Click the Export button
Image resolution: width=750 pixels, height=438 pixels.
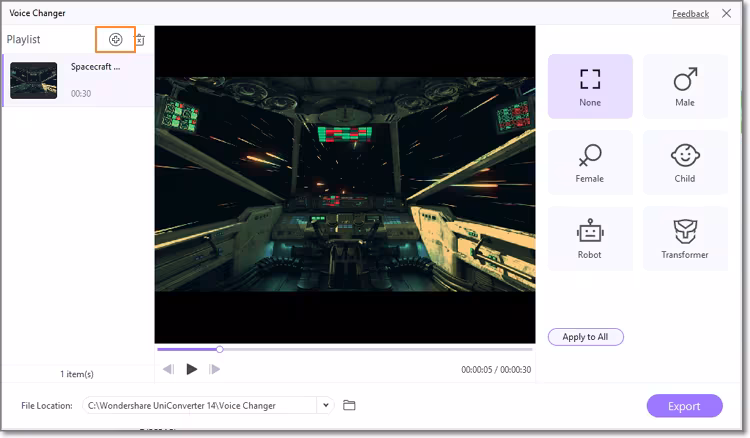click(x=684, y=406)
